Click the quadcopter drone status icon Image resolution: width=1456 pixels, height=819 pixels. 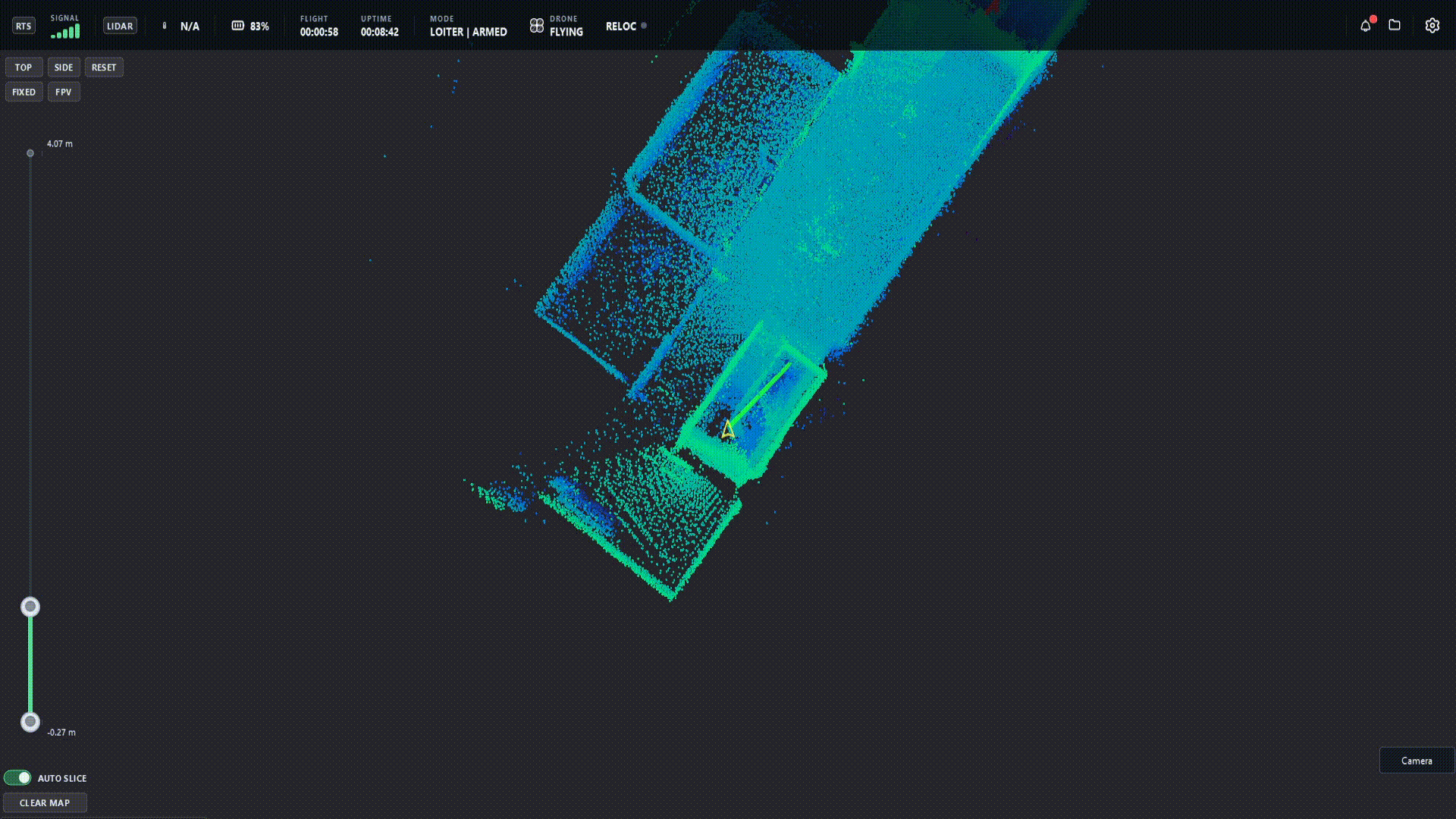coord(537,25)
